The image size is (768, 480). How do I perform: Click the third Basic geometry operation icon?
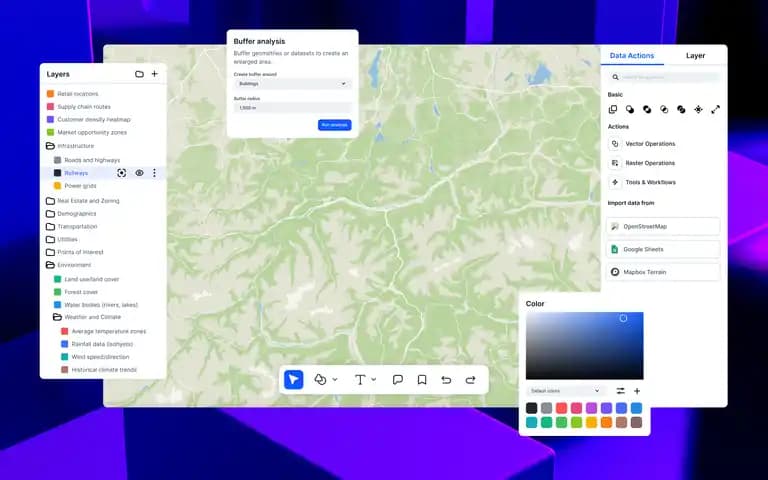[x=647, y=109]
